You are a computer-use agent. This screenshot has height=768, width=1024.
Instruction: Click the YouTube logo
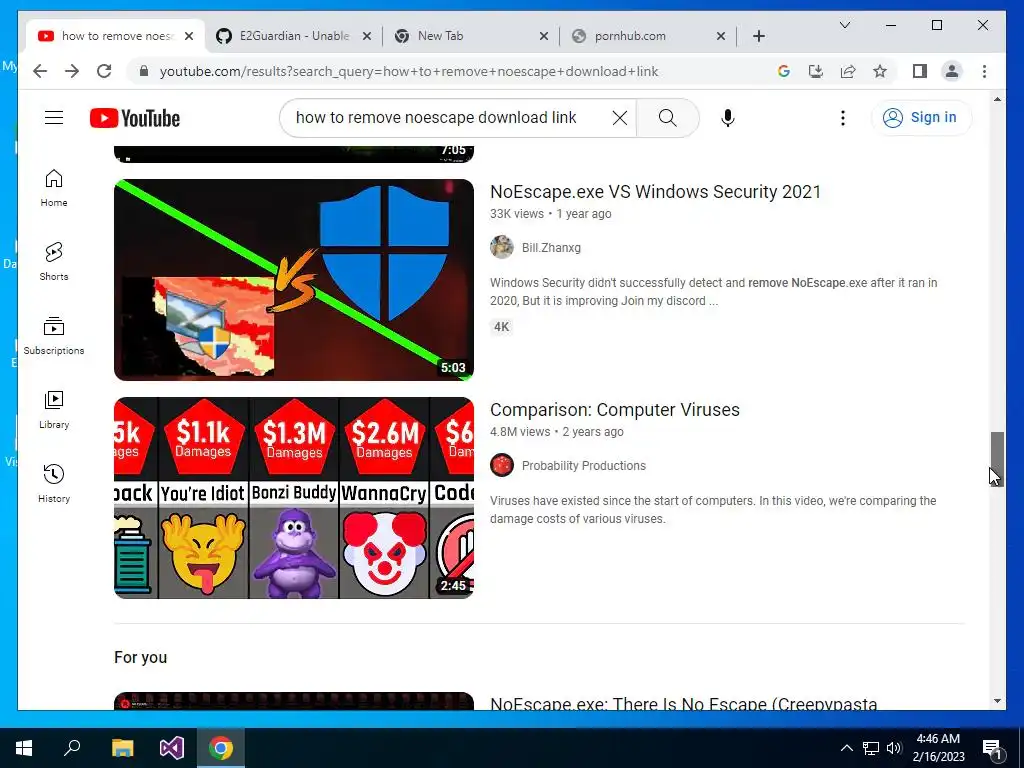tap(135, 118)
